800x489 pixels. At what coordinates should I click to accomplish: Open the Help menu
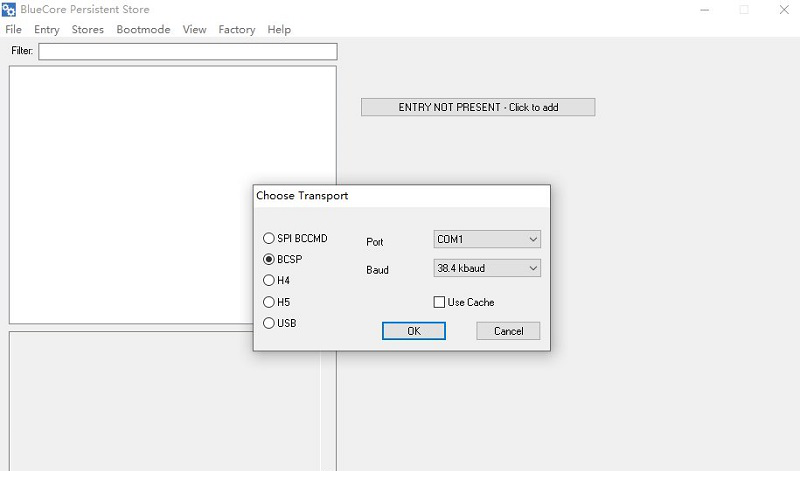(x=279, y=30)
